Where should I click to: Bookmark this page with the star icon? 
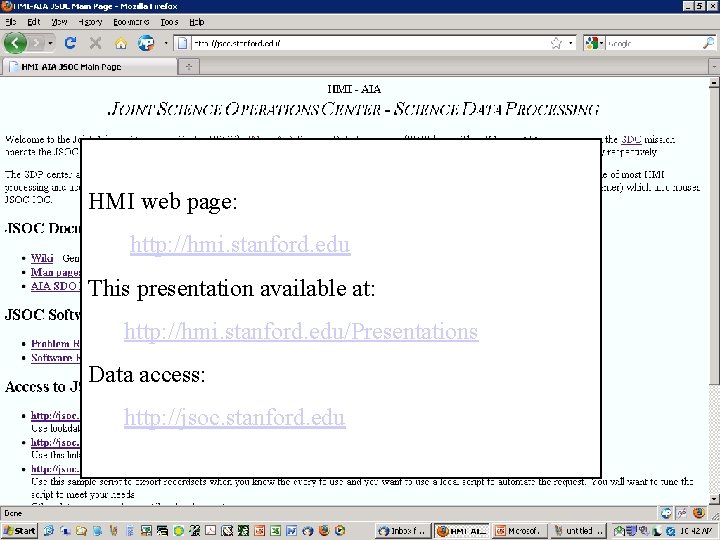(556, 43)
